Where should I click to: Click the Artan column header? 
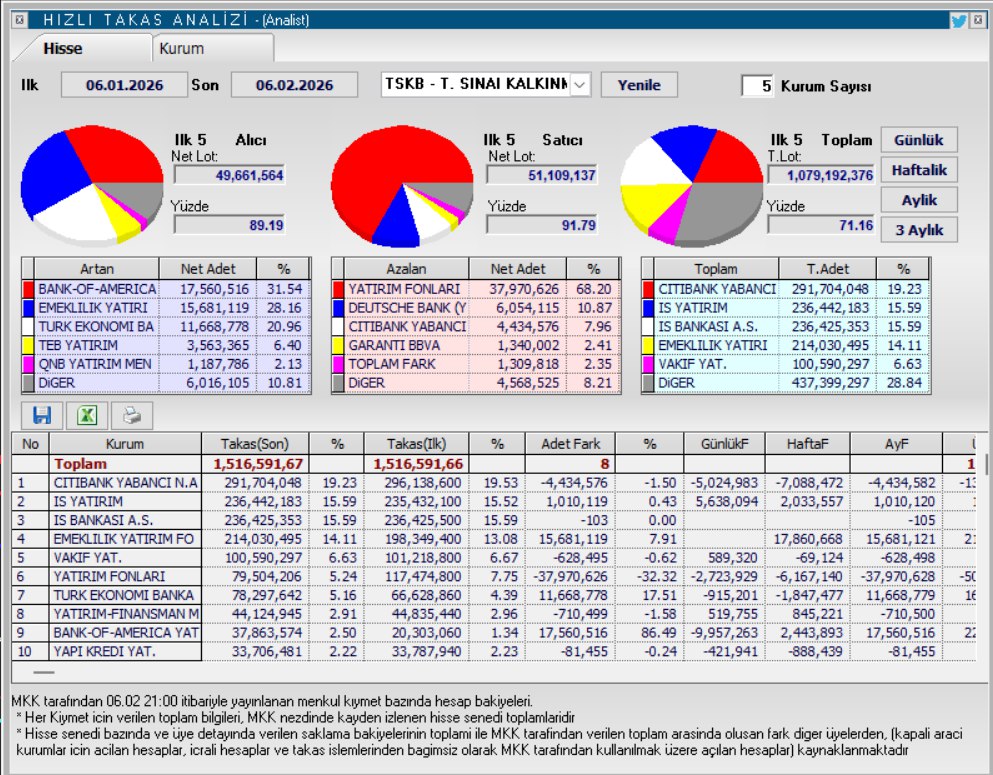pos(97,269)
